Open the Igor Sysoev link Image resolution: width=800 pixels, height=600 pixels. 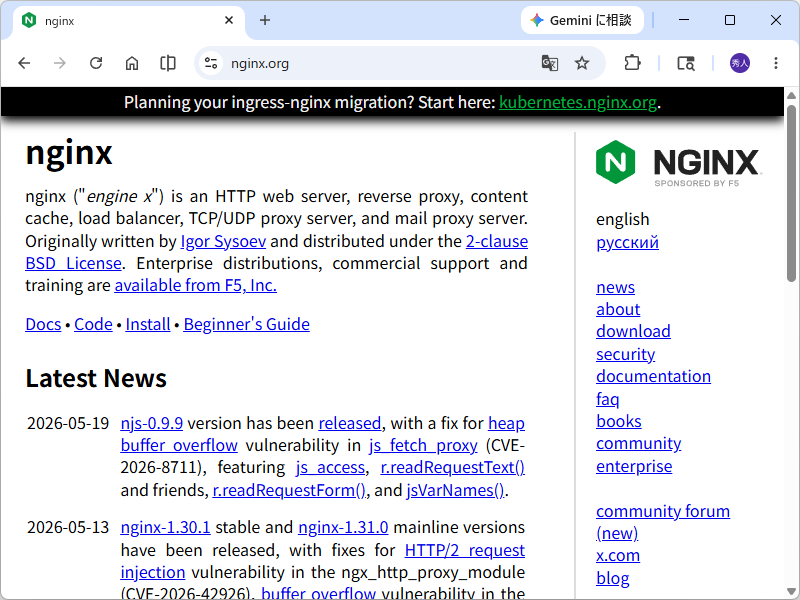click(223, 241)
